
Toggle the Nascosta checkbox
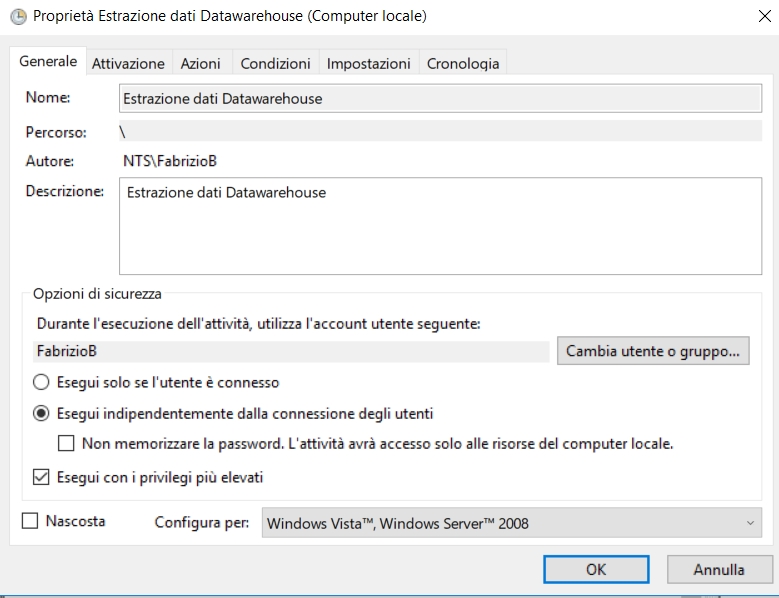coord(30,521)
